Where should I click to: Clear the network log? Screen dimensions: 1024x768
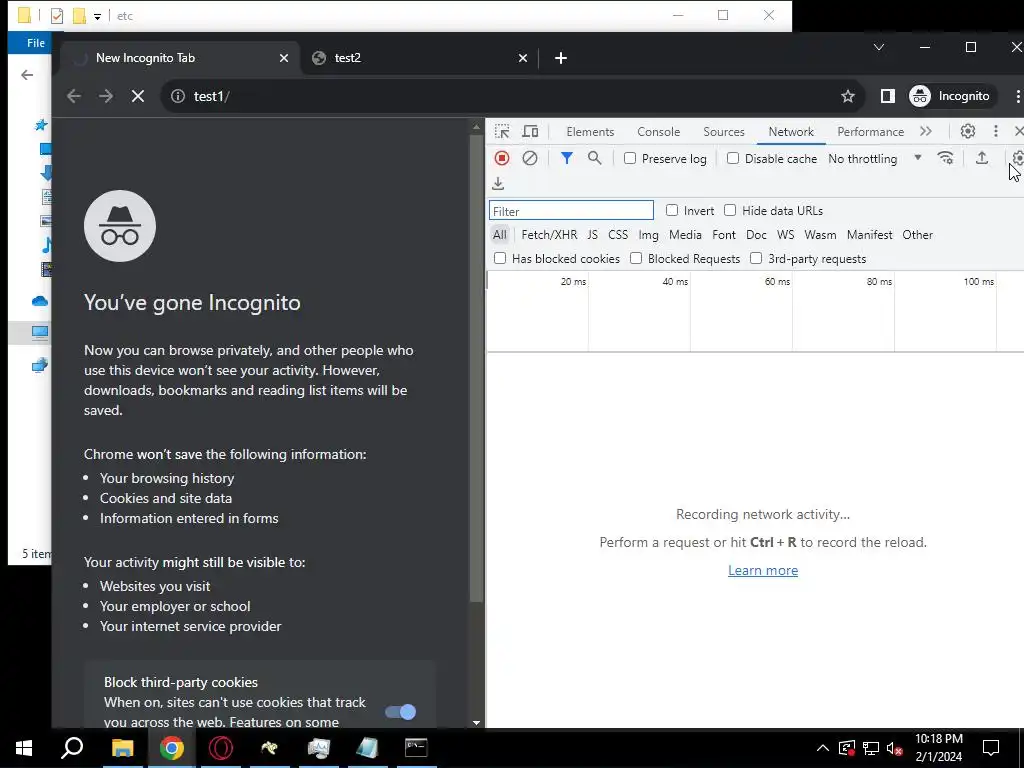(x=530, y=158)
